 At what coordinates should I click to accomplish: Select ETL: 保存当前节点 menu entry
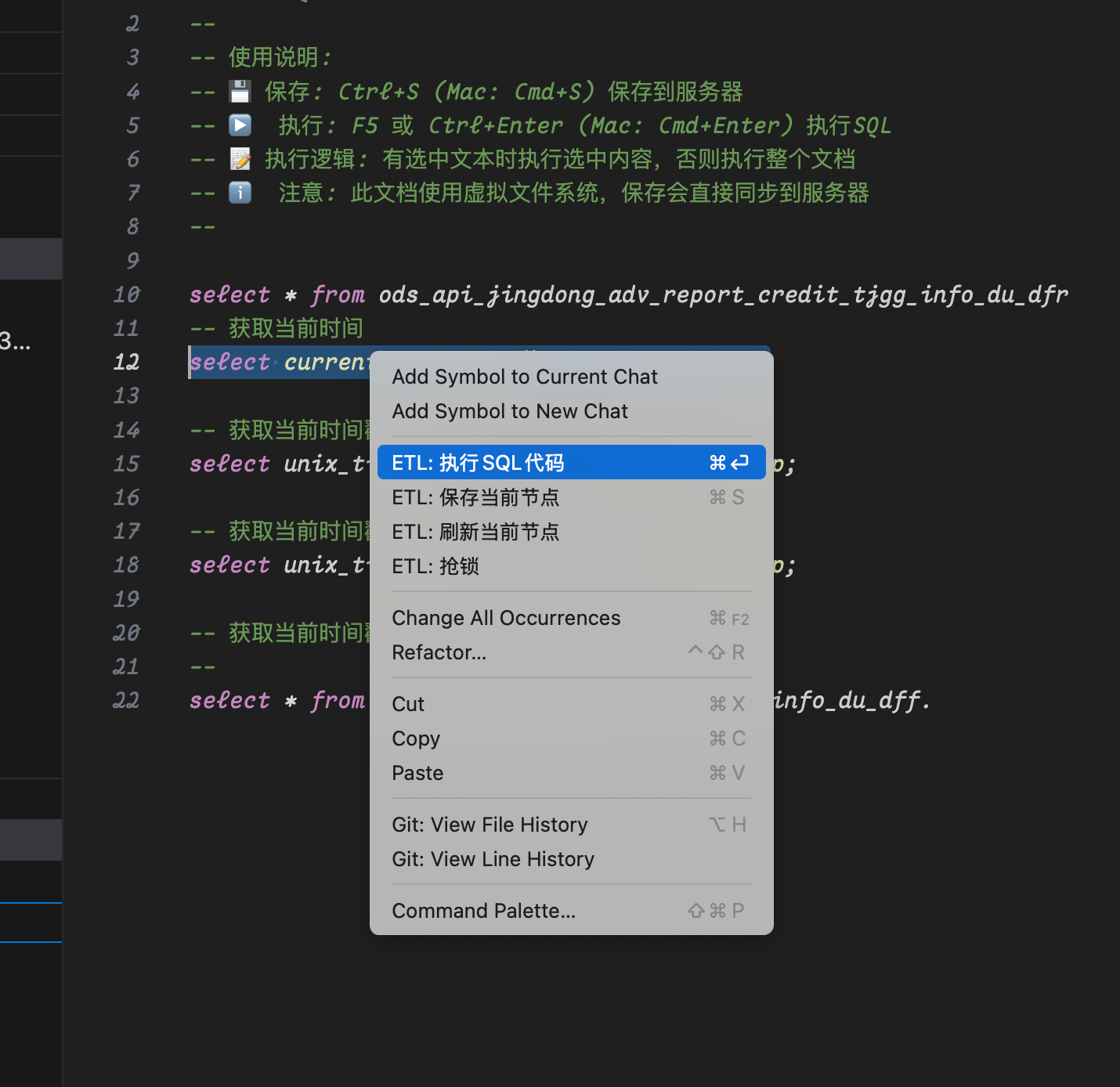pos(572,497)
